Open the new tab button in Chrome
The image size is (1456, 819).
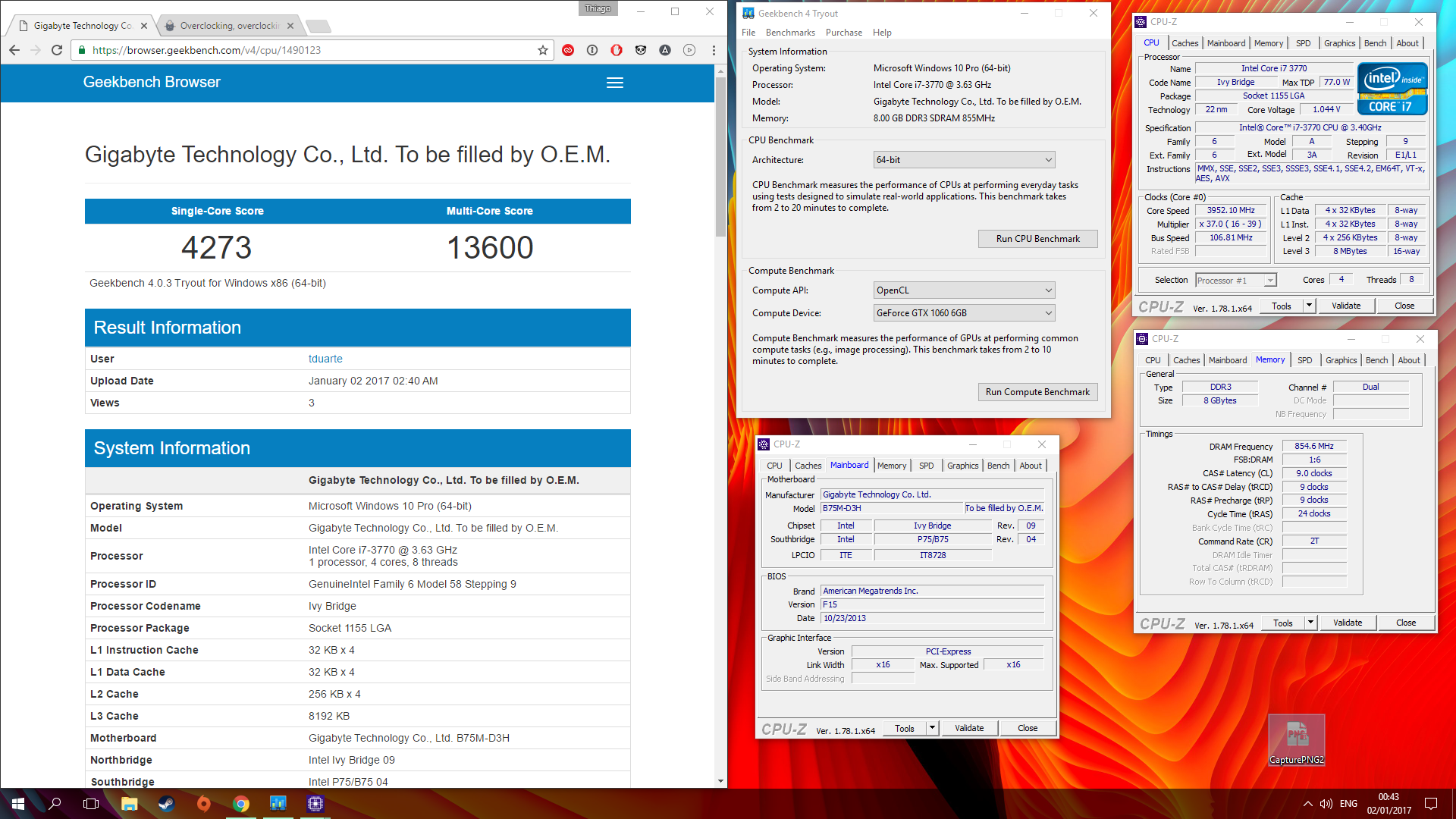[x=318, y=26]
